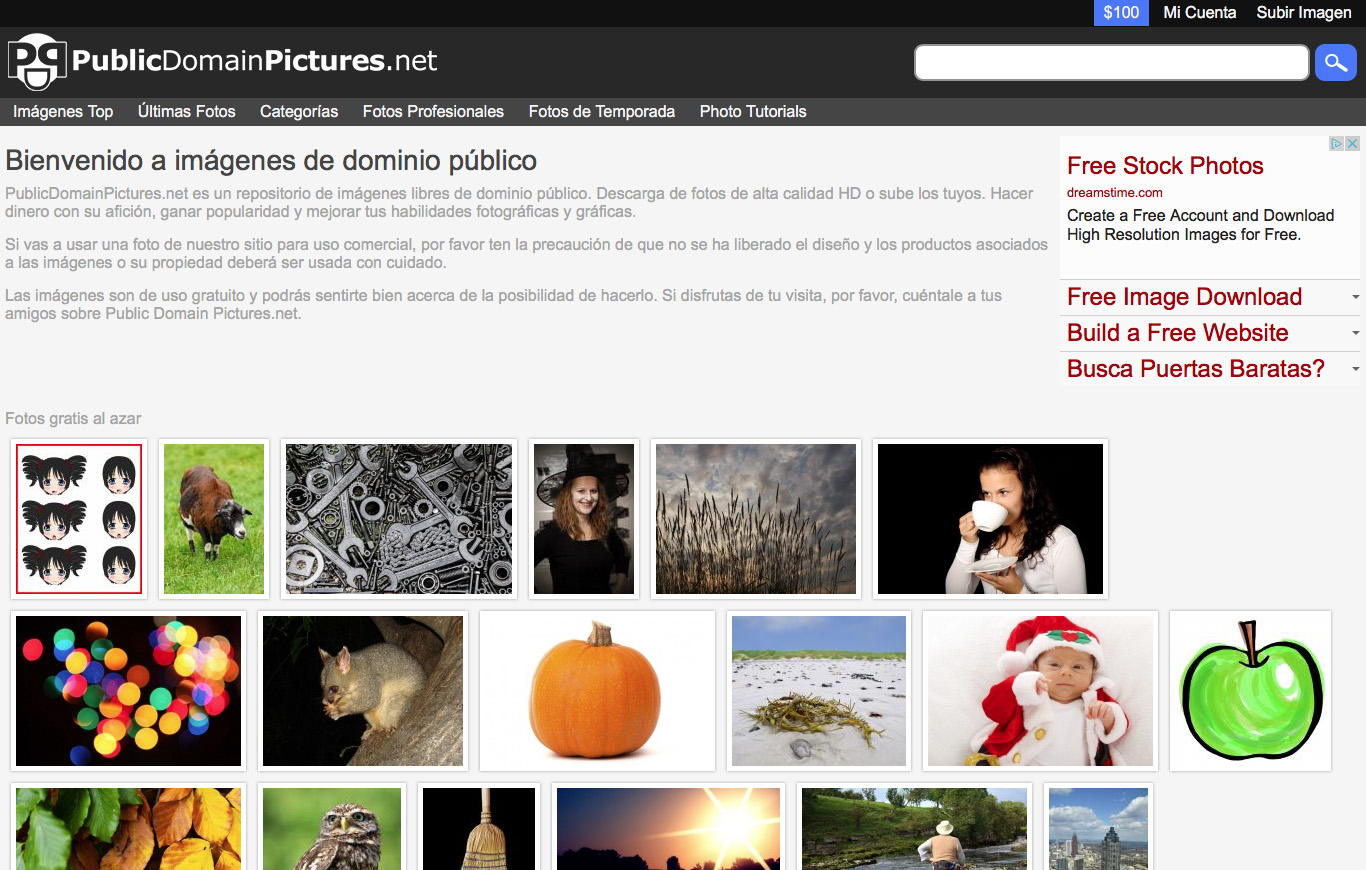
Task: Expand the Free Image Download dropdown arrow
Action: (x=1356, y=297)
